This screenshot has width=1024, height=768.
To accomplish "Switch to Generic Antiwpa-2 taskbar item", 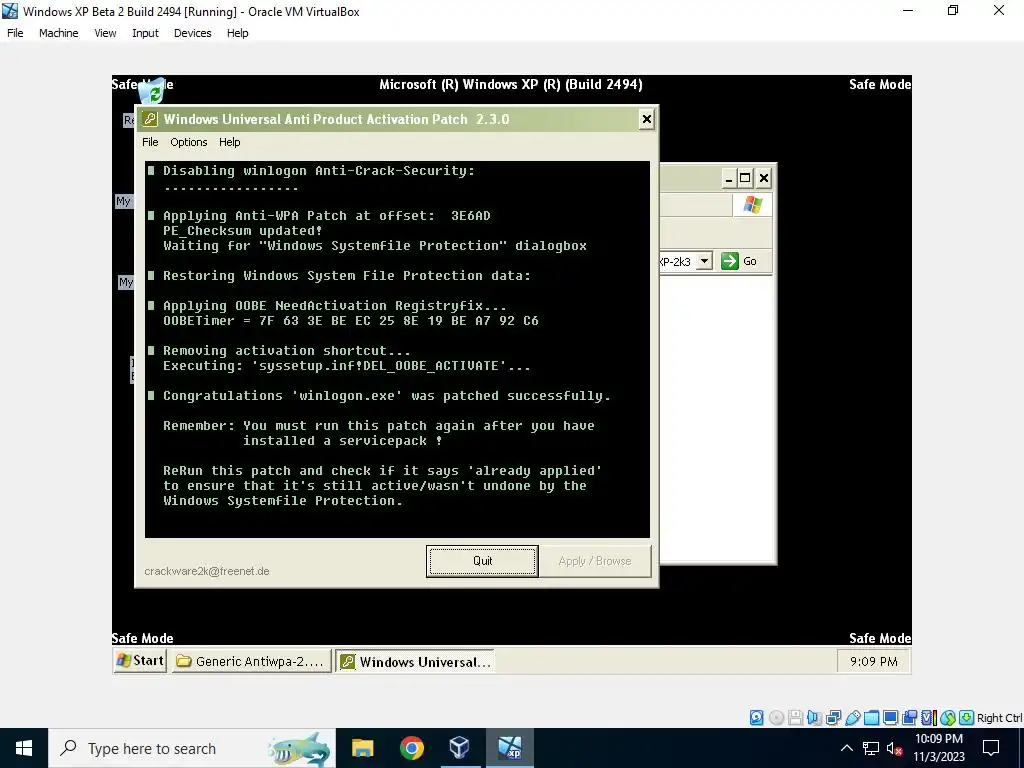I will pyautogui.click(x=252, y=662).
